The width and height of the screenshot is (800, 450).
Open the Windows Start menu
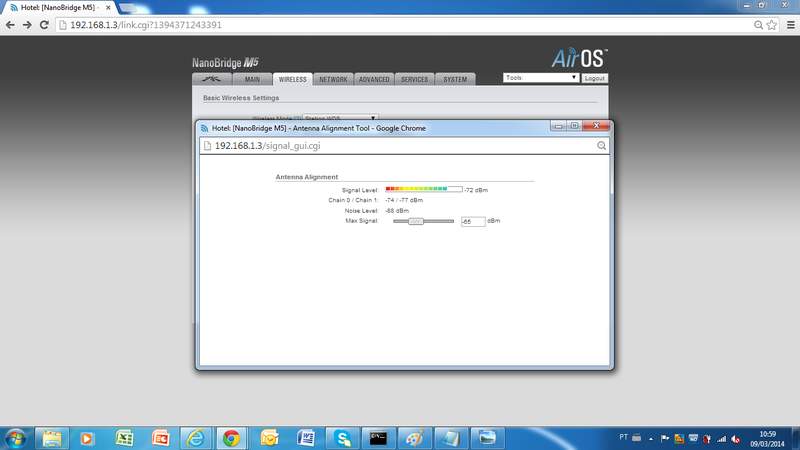point(15,438)
